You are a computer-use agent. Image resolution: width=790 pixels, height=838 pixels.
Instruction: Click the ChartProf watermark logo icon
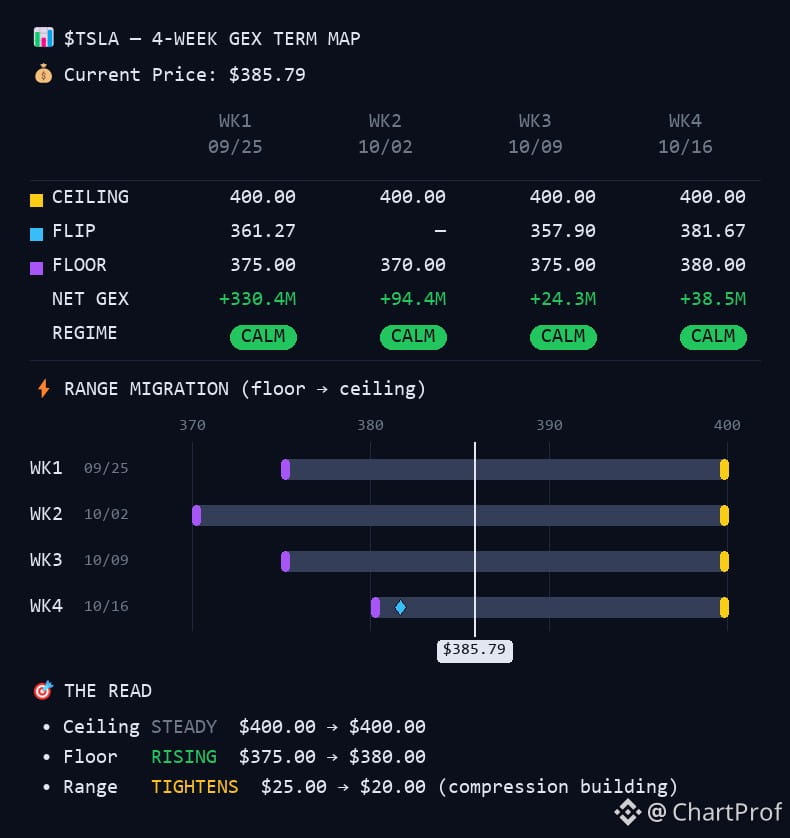[x=628, y=812]
